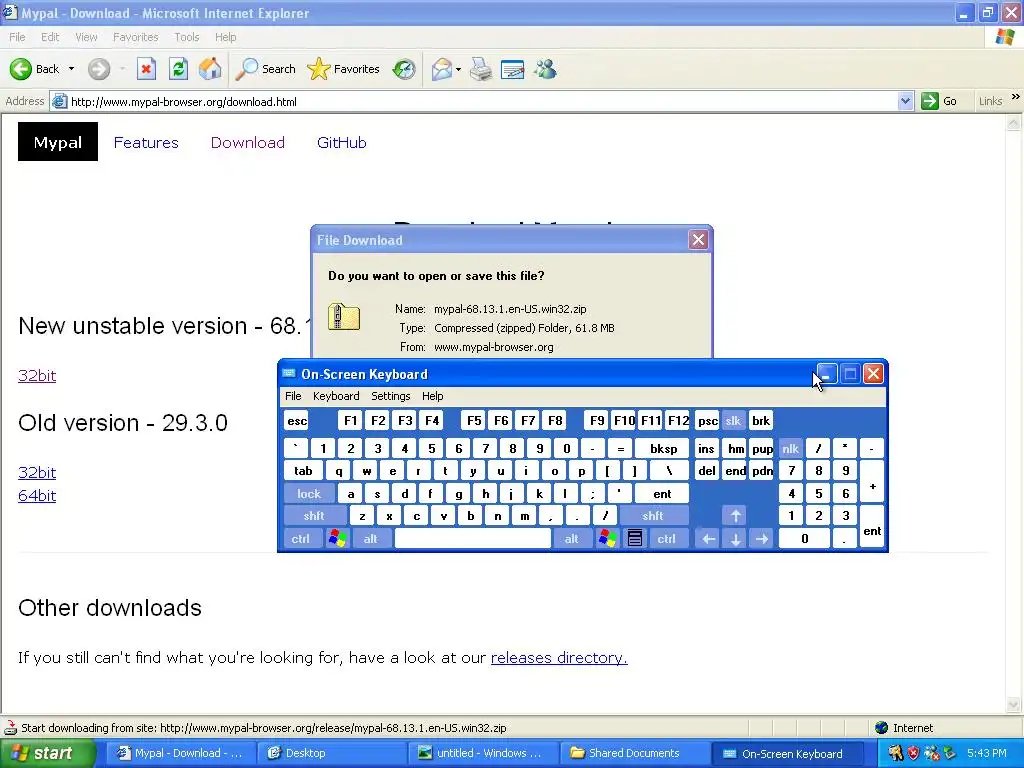Click the esc key on On-Screen Keyboard
1024x768 pixels.
pyautogui.click(x=296, y=421)
